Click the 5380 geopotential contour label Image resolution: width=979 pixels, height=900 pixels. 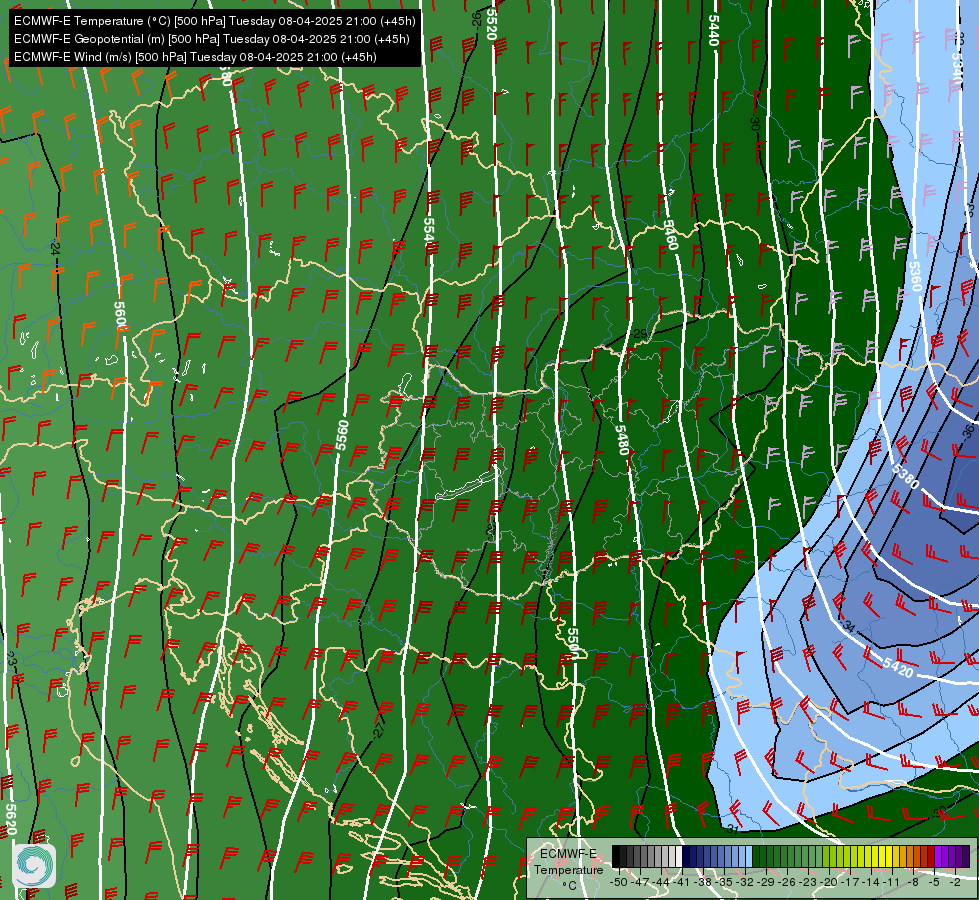(x=905, y=476)
